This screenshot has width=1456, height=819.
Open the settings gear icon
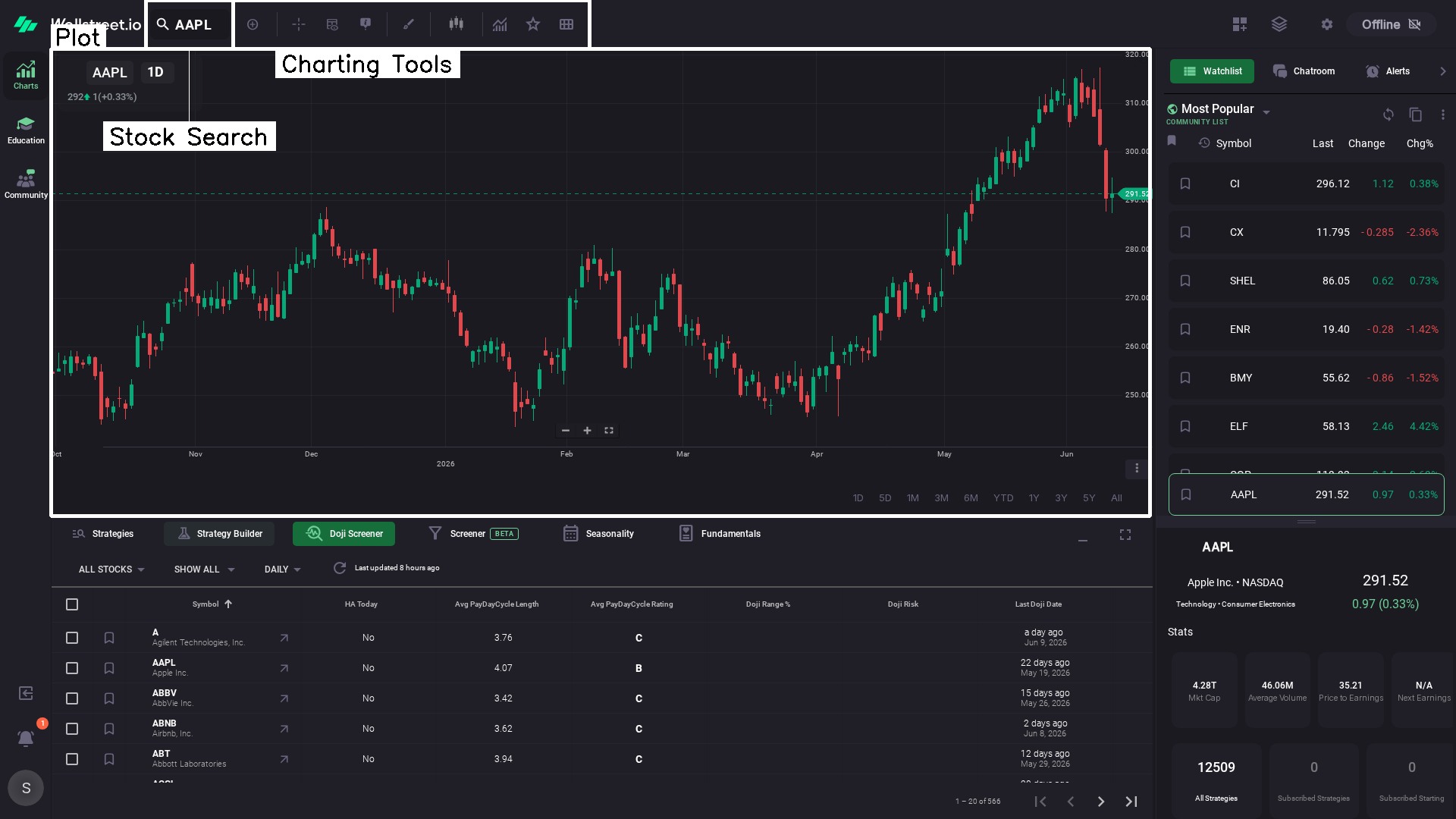1326,24
